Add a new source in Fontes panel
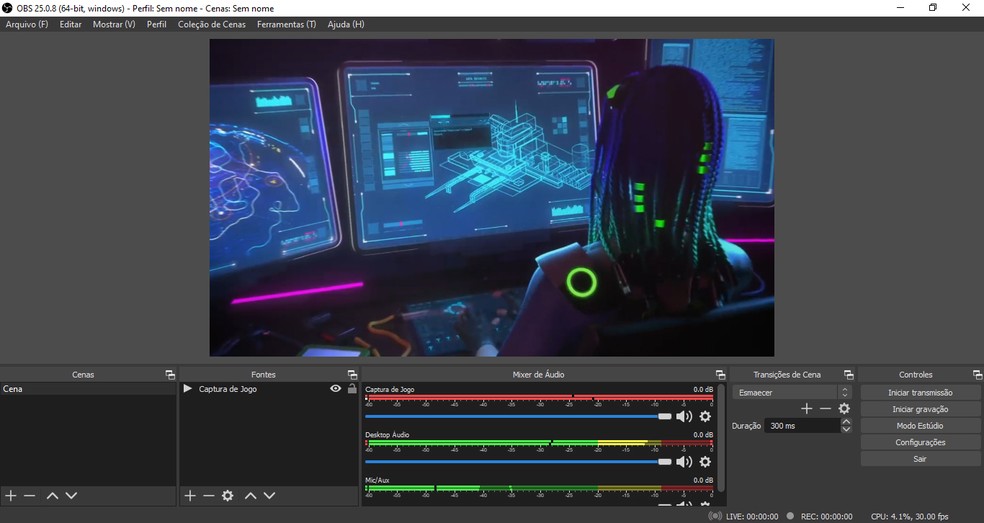Image resolution: width=984 pixels, height=523 pixels. [x=189, y=496]
